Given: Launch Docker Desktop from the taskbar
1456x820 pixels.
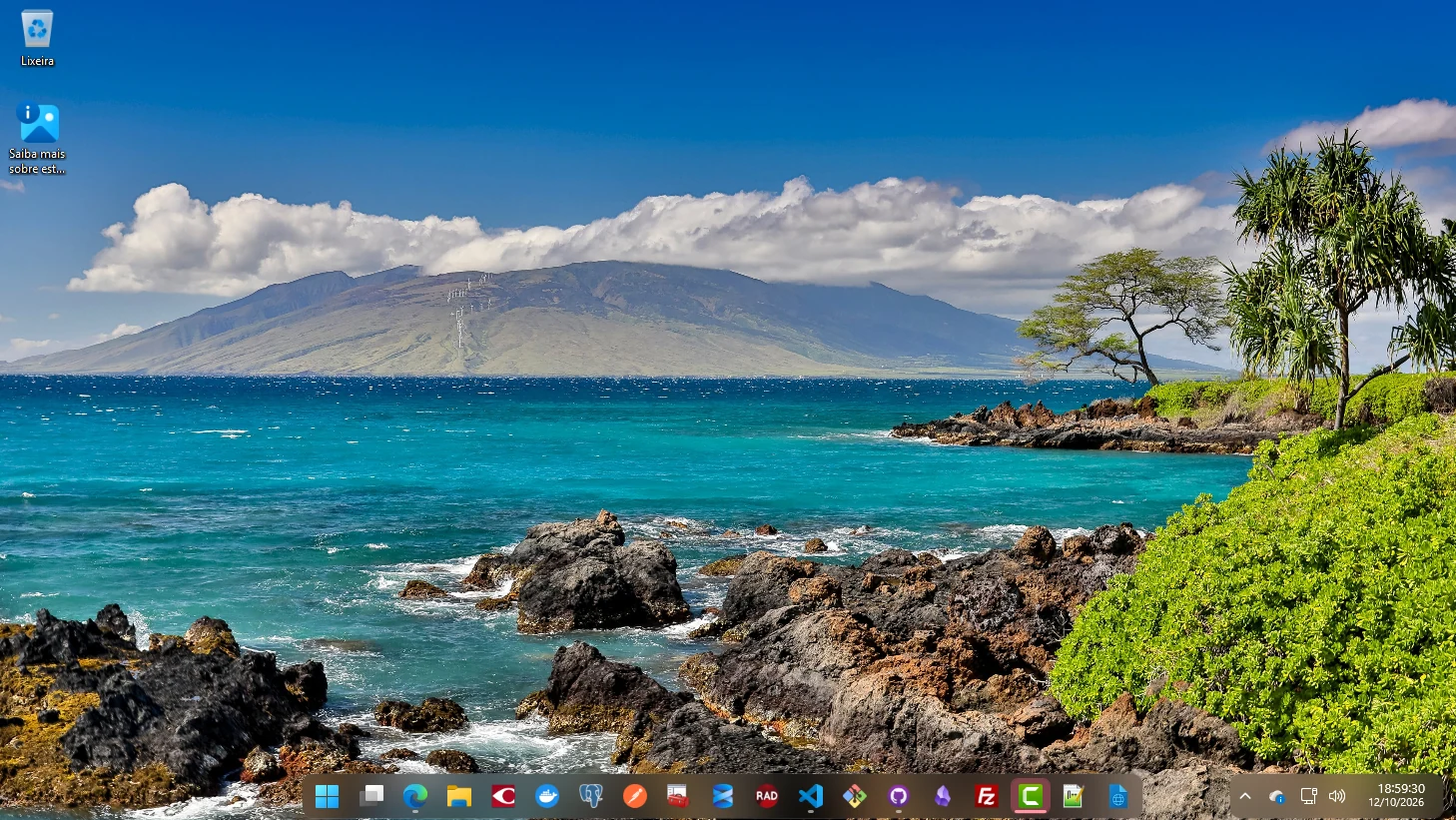Looking at the screenshot, I should 547,796.
